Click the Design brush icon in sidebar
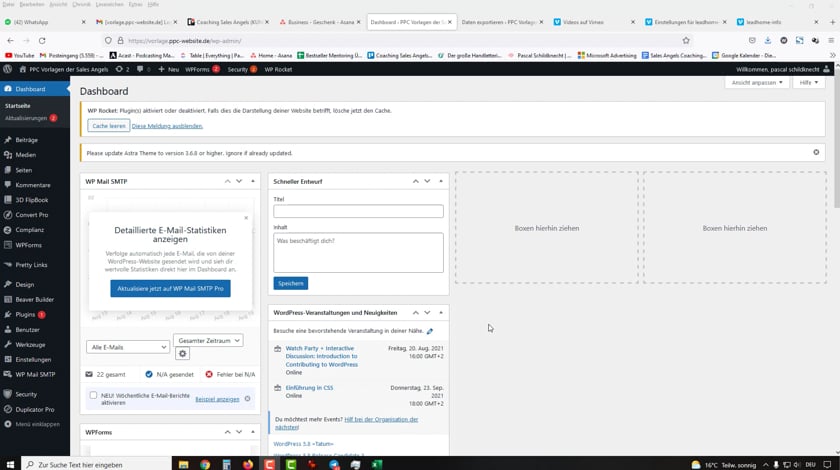840x470 pixels. (x=8, y=285)
